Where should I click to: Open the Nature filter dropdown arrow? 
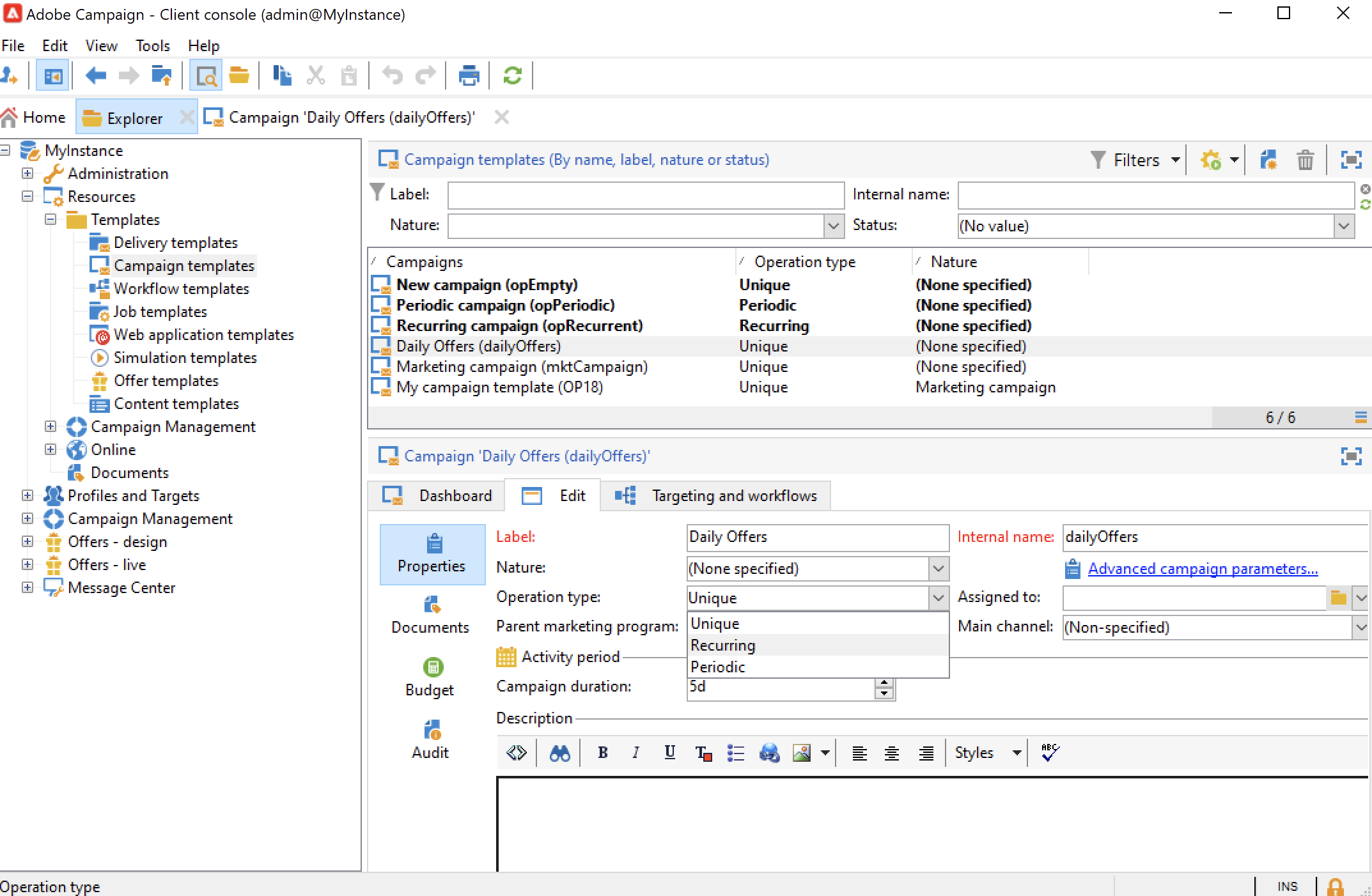point(832,226)
